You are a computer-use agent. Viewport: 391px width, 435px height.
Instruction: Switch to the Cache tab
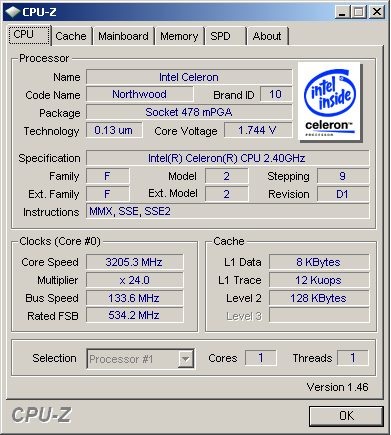point(71,36)
